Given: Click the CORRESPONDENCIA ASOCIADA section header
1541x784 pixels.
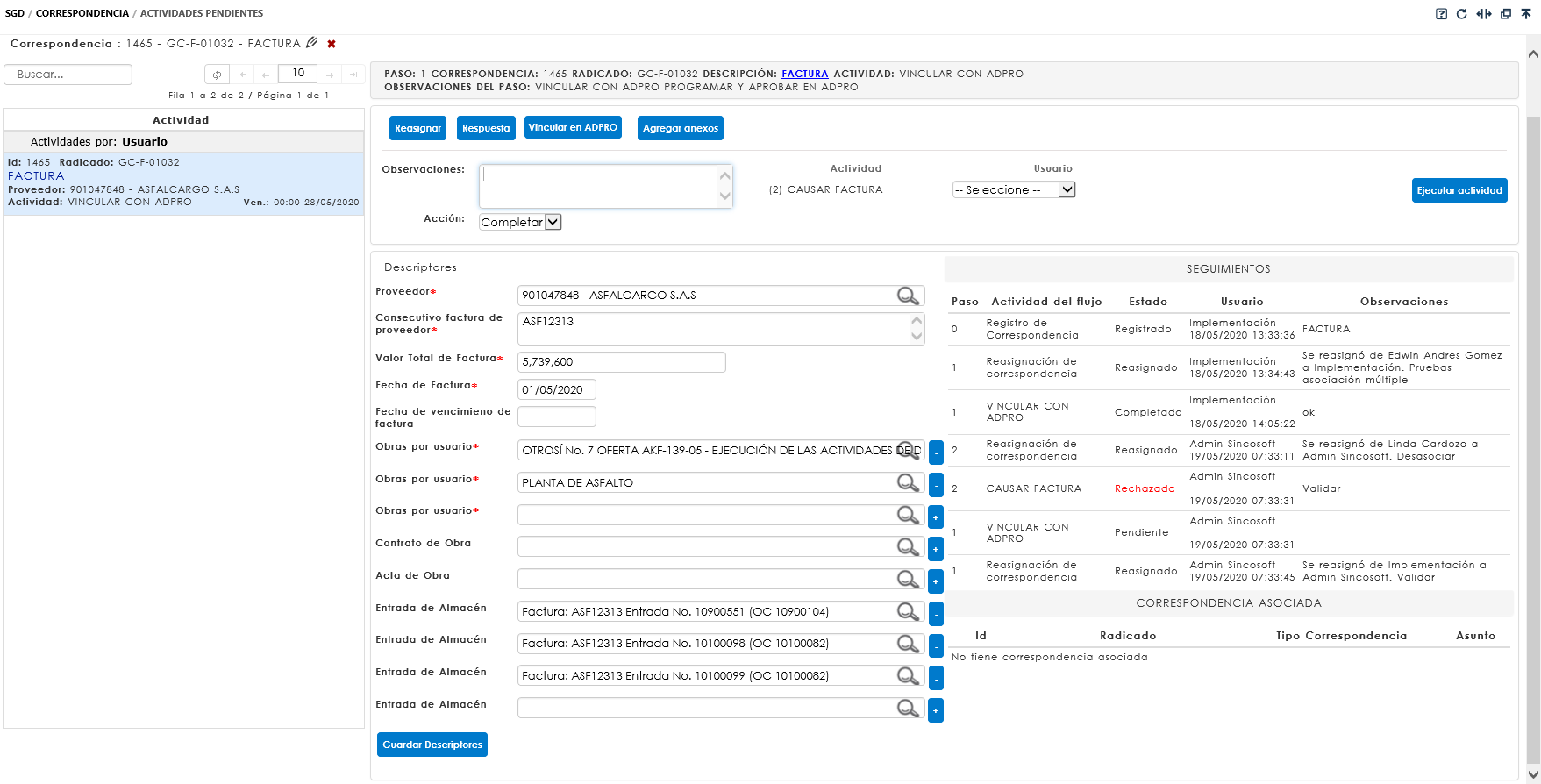Looking at the screenshot, I should [x=1229, y=603].
